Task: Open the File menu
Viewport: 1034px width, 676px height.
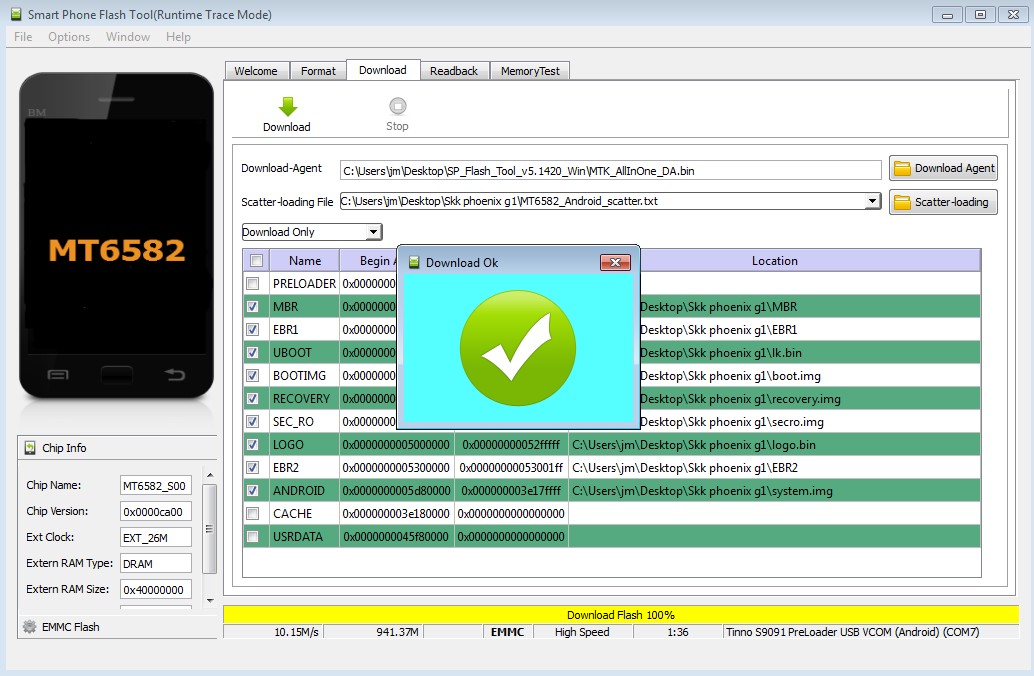Action: coord(23,37)
